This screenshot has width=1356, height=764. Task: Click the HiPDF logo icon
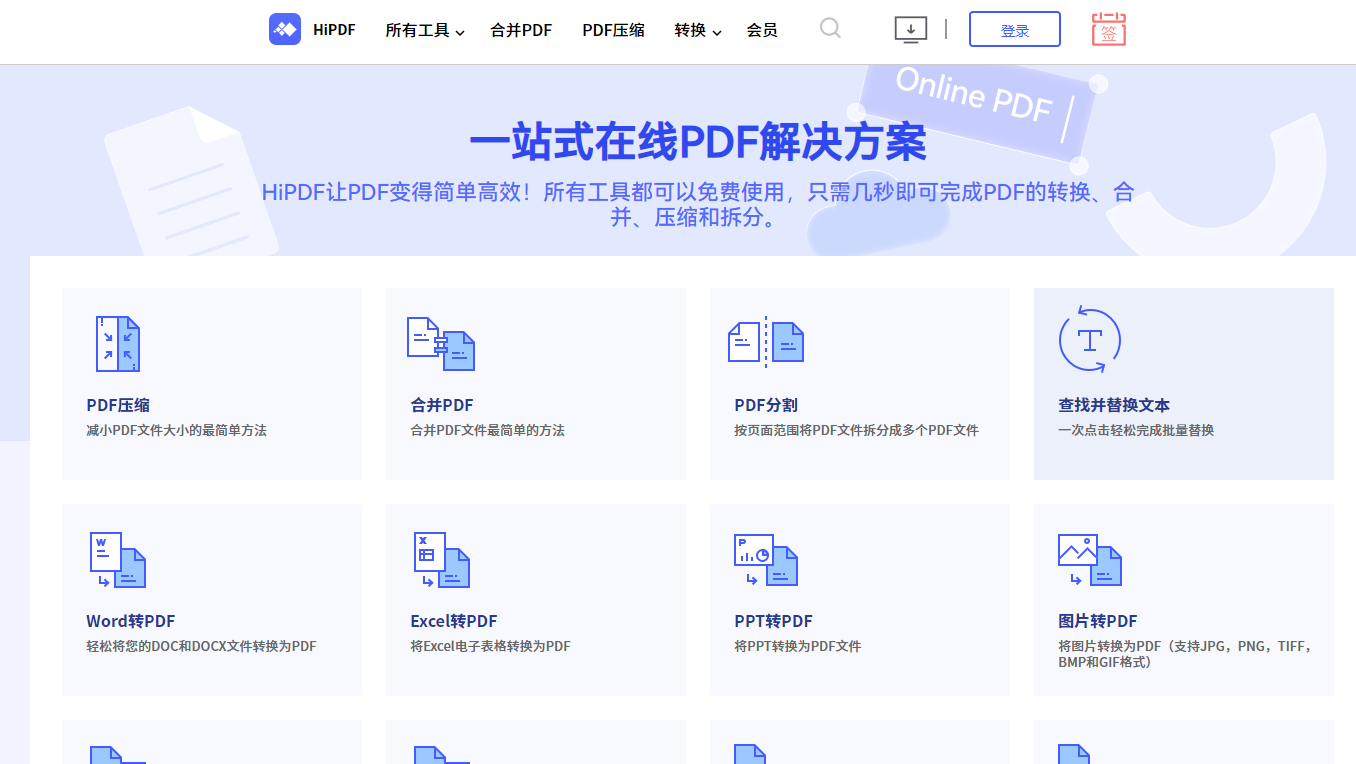[x=285, y=29]
